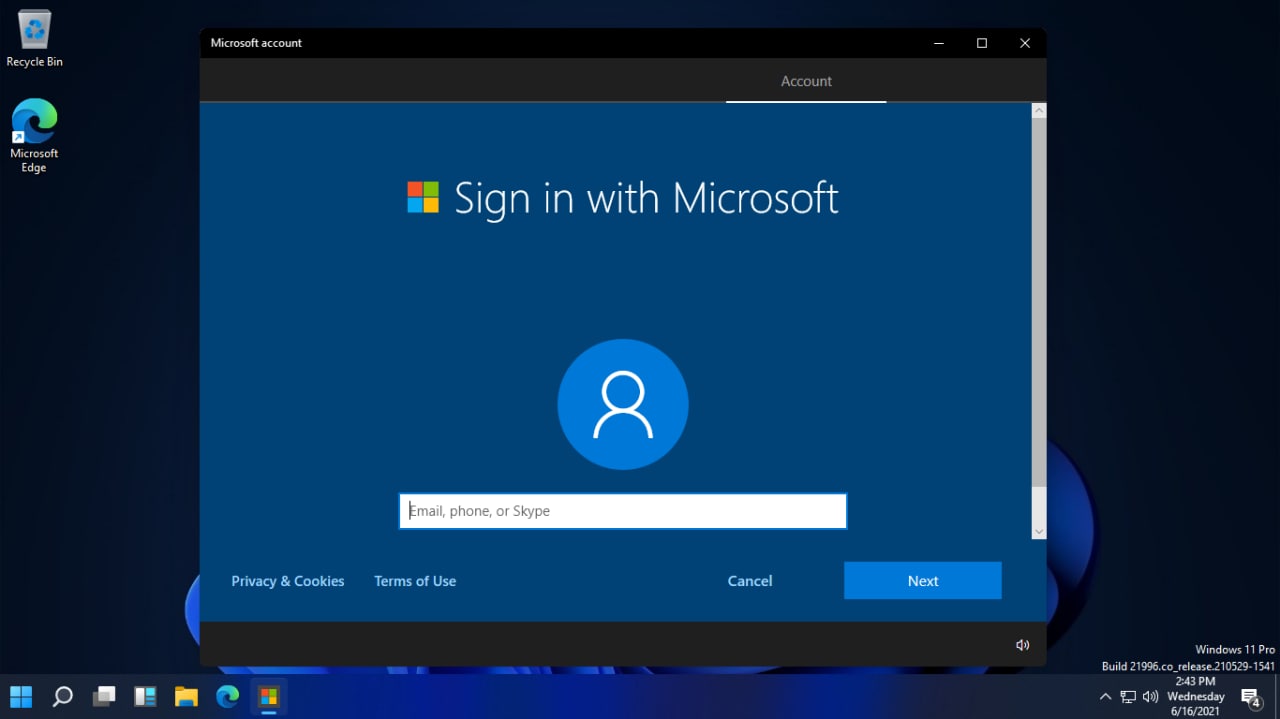Open taskbar clock and date
The image size is (1280, 719).
click(1196, 696)
